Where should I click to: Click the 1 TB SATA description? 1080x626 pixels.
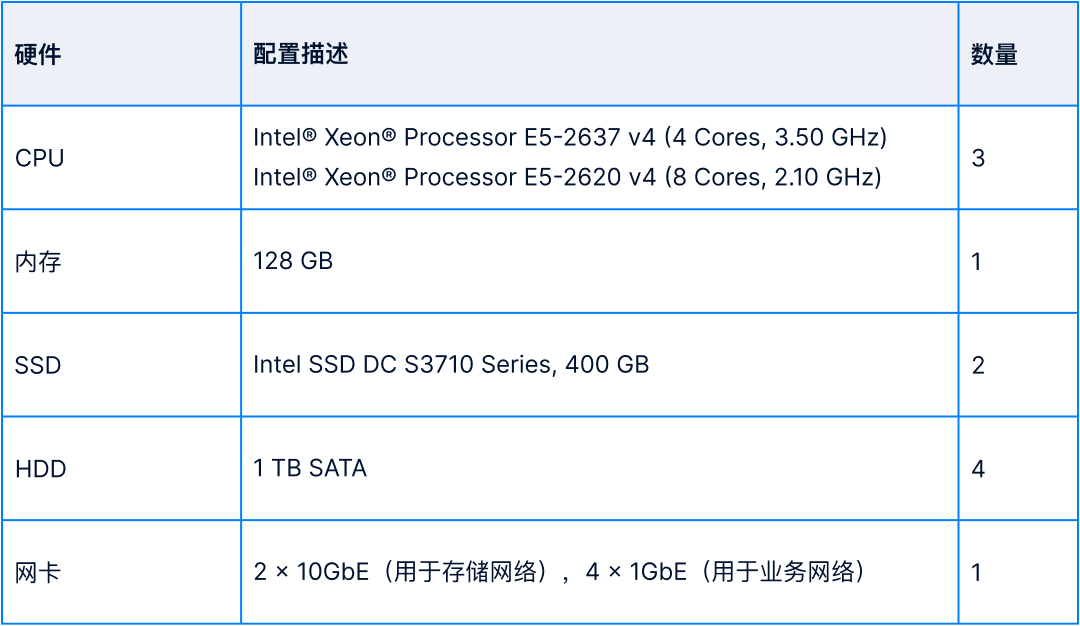(310, 469)
